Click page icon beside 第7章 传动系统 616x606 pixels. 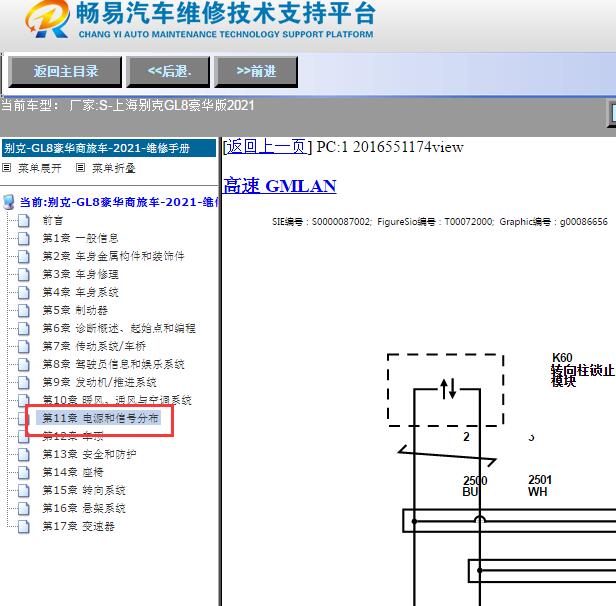click(24, 347)
